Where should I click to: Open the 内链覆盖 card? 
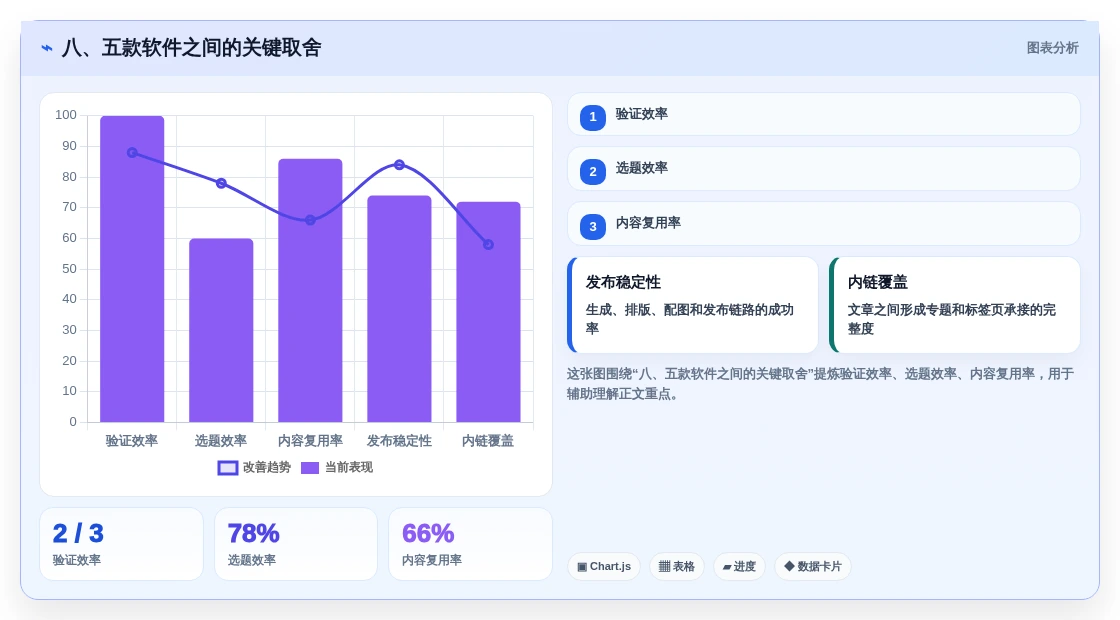(x=954, y=305)
